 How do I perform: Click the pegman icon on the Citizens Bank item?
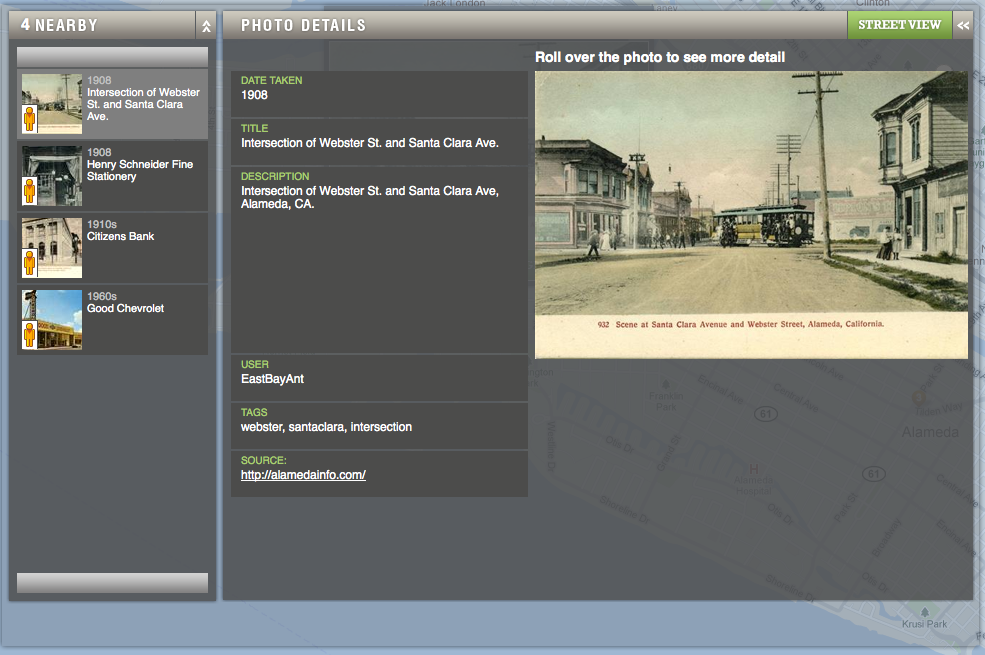pos(30,263)
